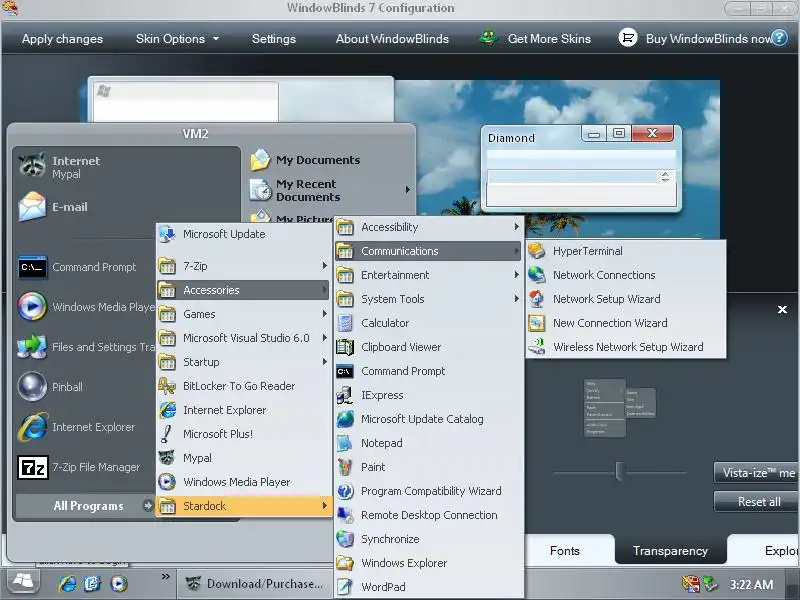This screenshot has width=800, height=600.
Task: Expand Microsoft Visual Studio 6.0 folder
Action: (244, 338)
